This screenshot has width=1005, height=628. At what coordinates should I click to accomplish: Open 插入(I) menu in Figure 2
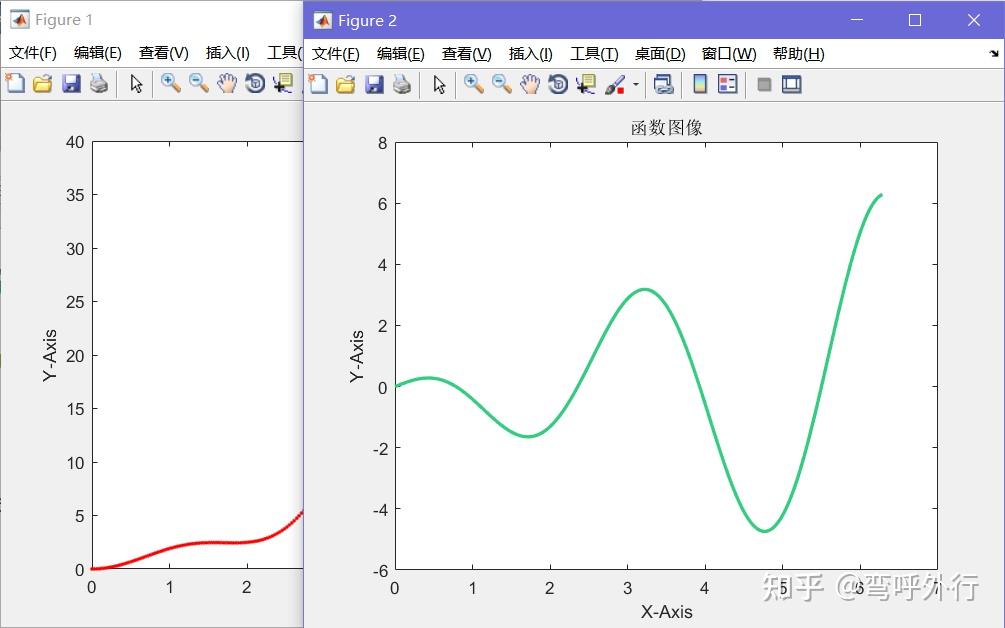pyautogui.click(x=531, y=54)
